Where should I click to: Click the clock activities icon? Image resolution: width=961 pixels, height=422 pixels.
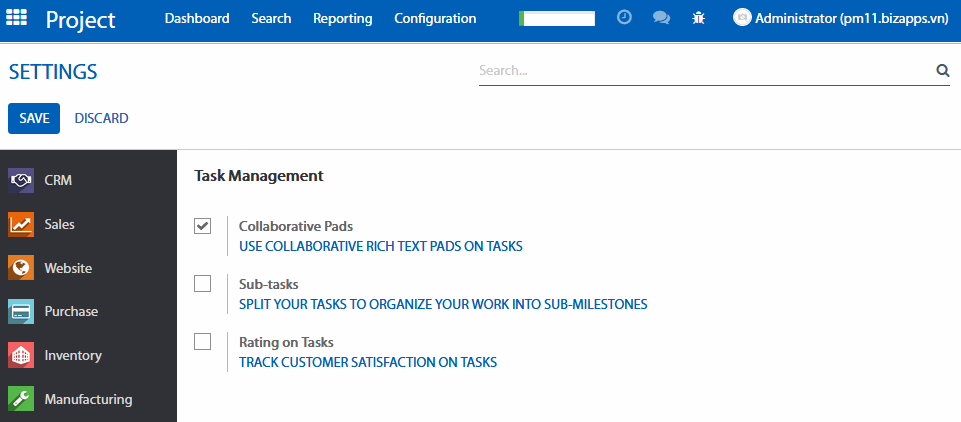tap(624, 18)
